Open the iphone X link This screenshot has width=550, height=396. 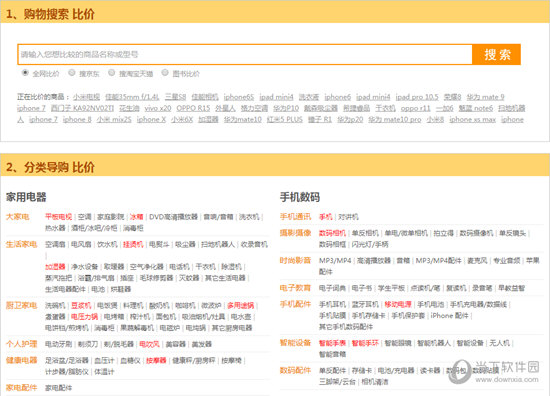[151, 119]
